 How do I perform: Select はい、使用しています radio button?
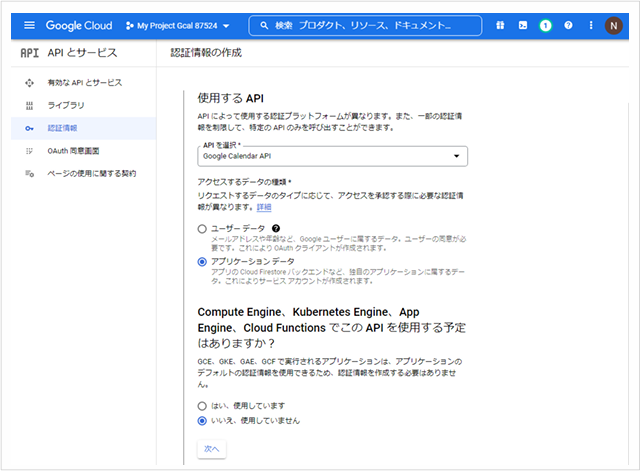point(202,406)
